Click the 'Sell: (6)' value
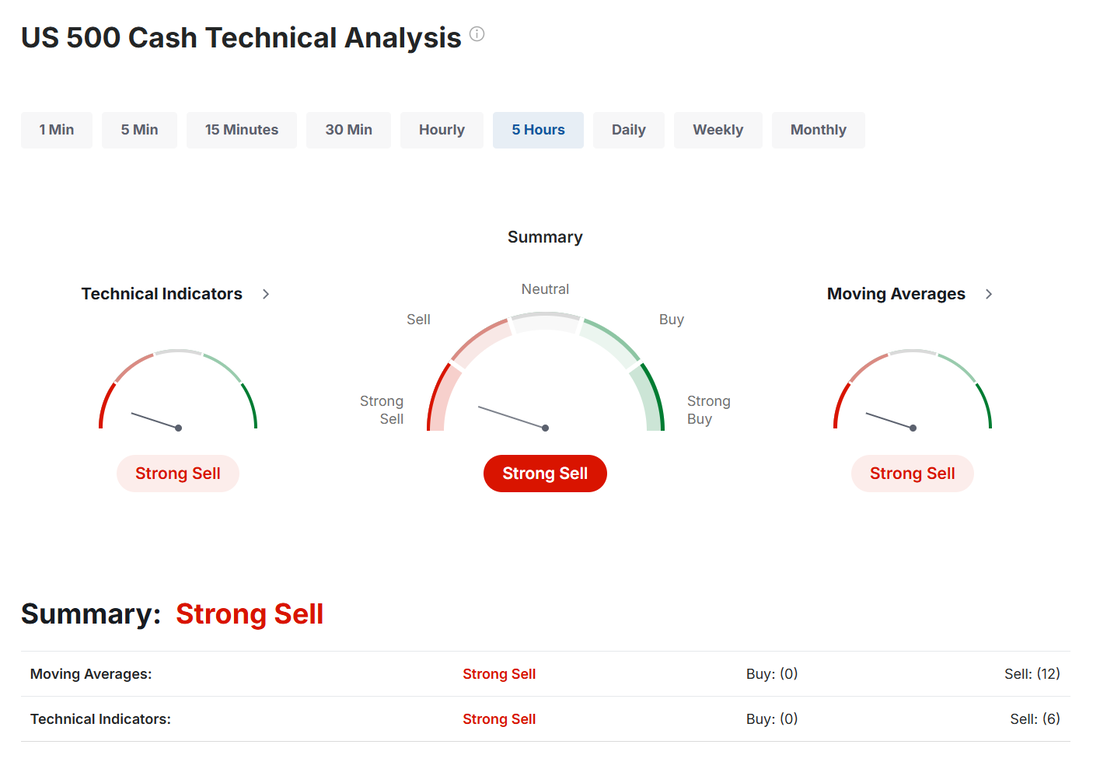Image resolution: width=1100 pixels, height=769 pixels. tap(1035, 719)
